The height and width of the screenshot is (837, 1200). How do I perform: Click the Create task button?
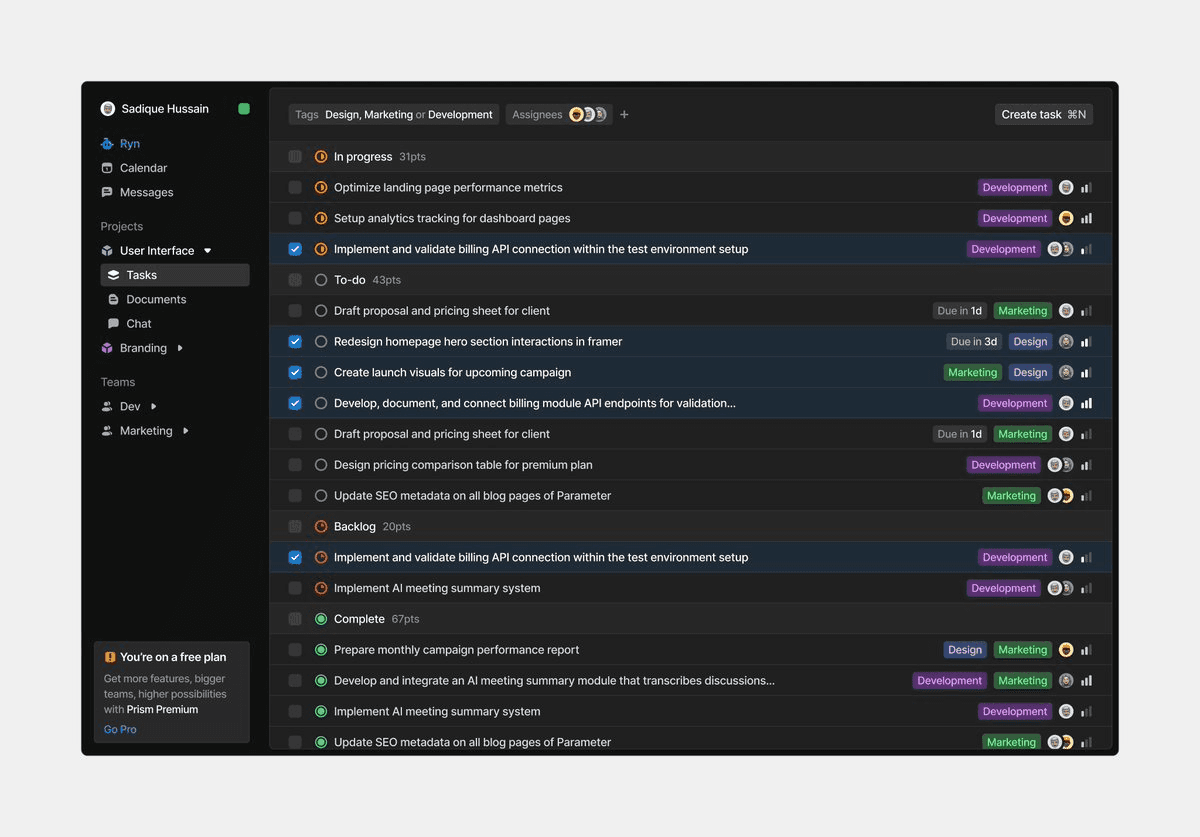coord(1044,115)
